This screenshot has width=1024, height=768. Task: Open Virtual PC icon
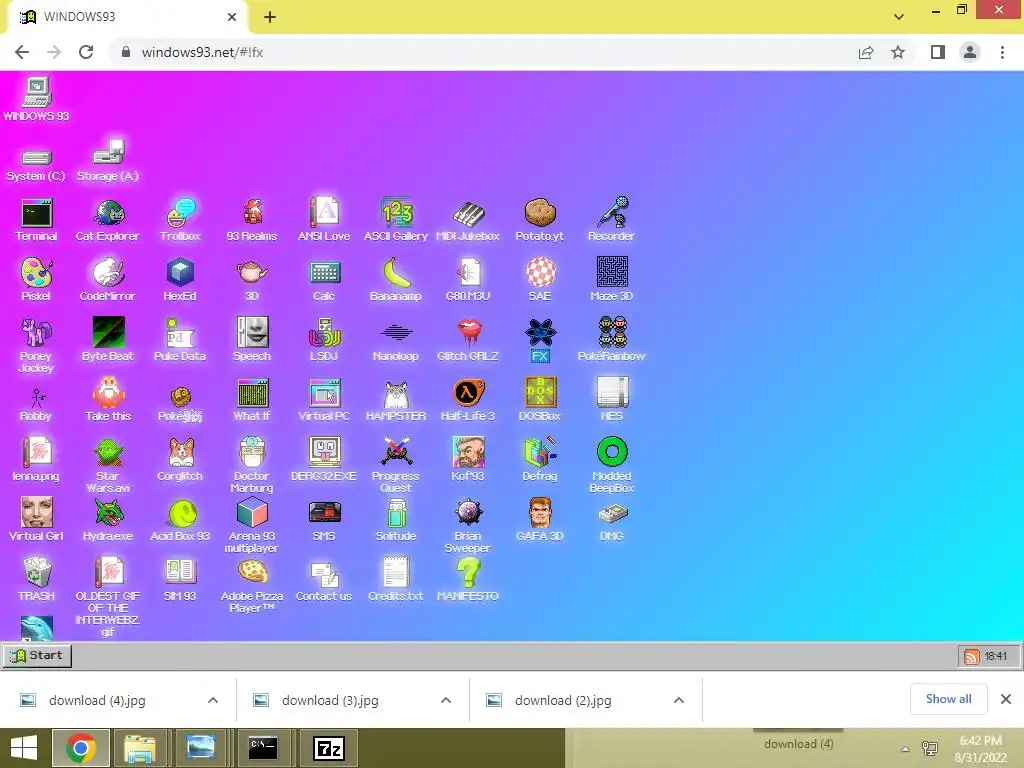[324, 400]
